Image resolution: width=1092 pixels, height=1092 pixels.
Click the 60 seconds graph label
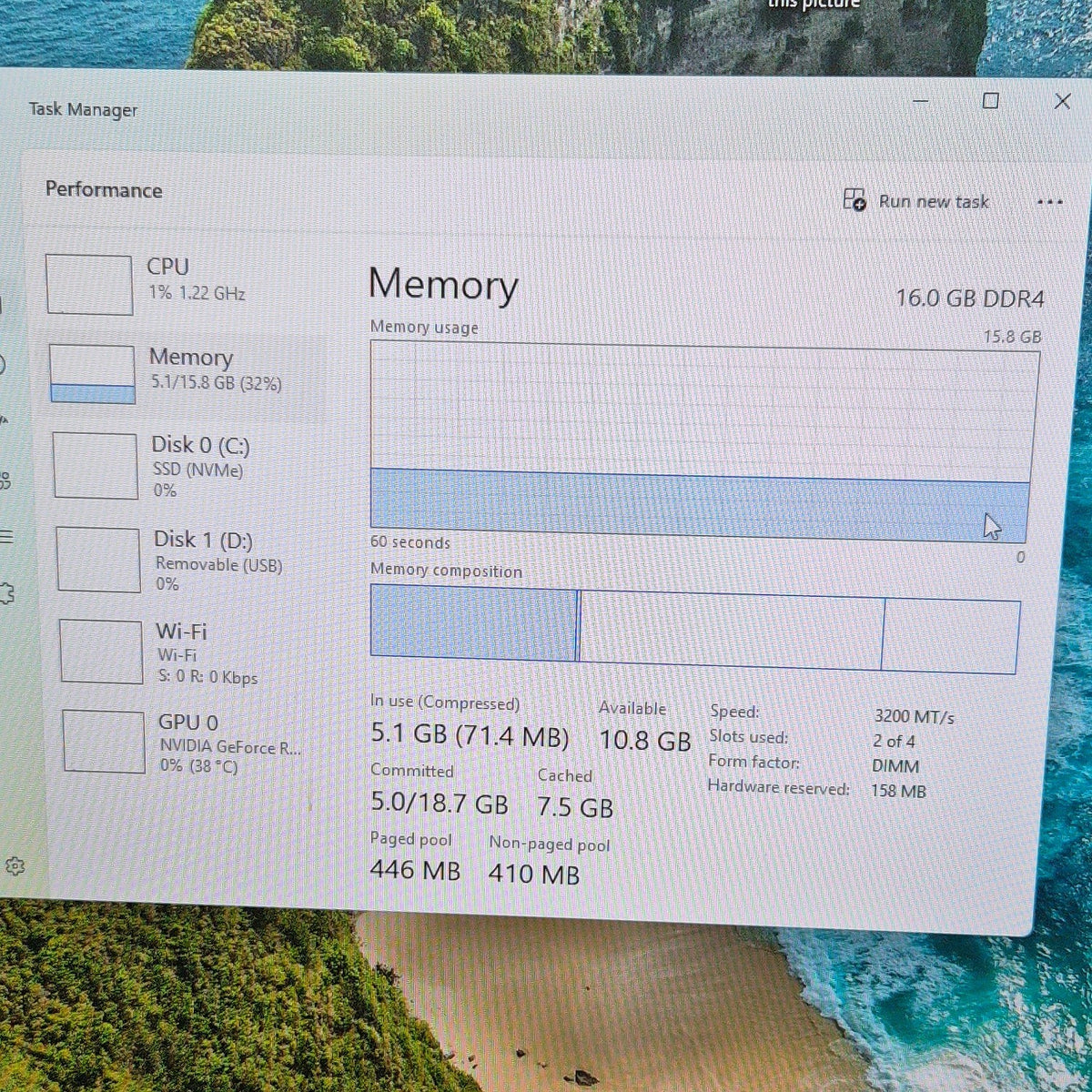(x=409, y=542)
